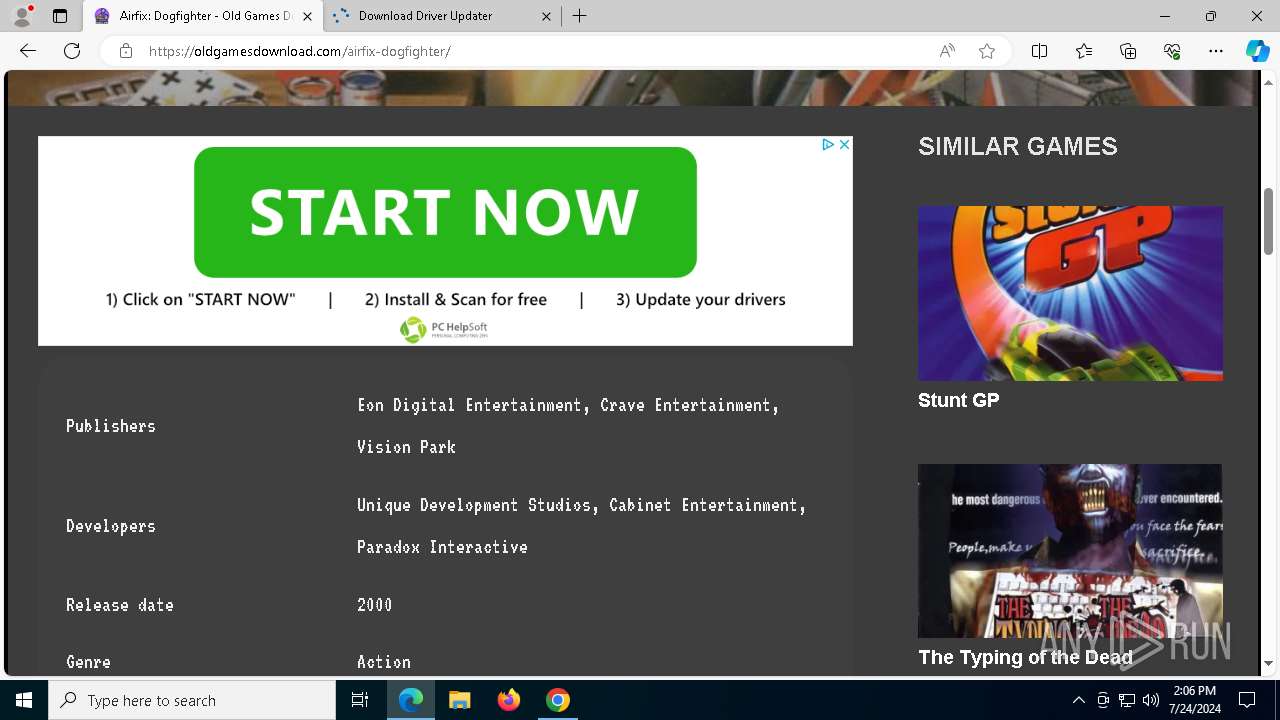Activate Read aloud icon in address bar
This screenshot has width=1280, height=720.
947,51
